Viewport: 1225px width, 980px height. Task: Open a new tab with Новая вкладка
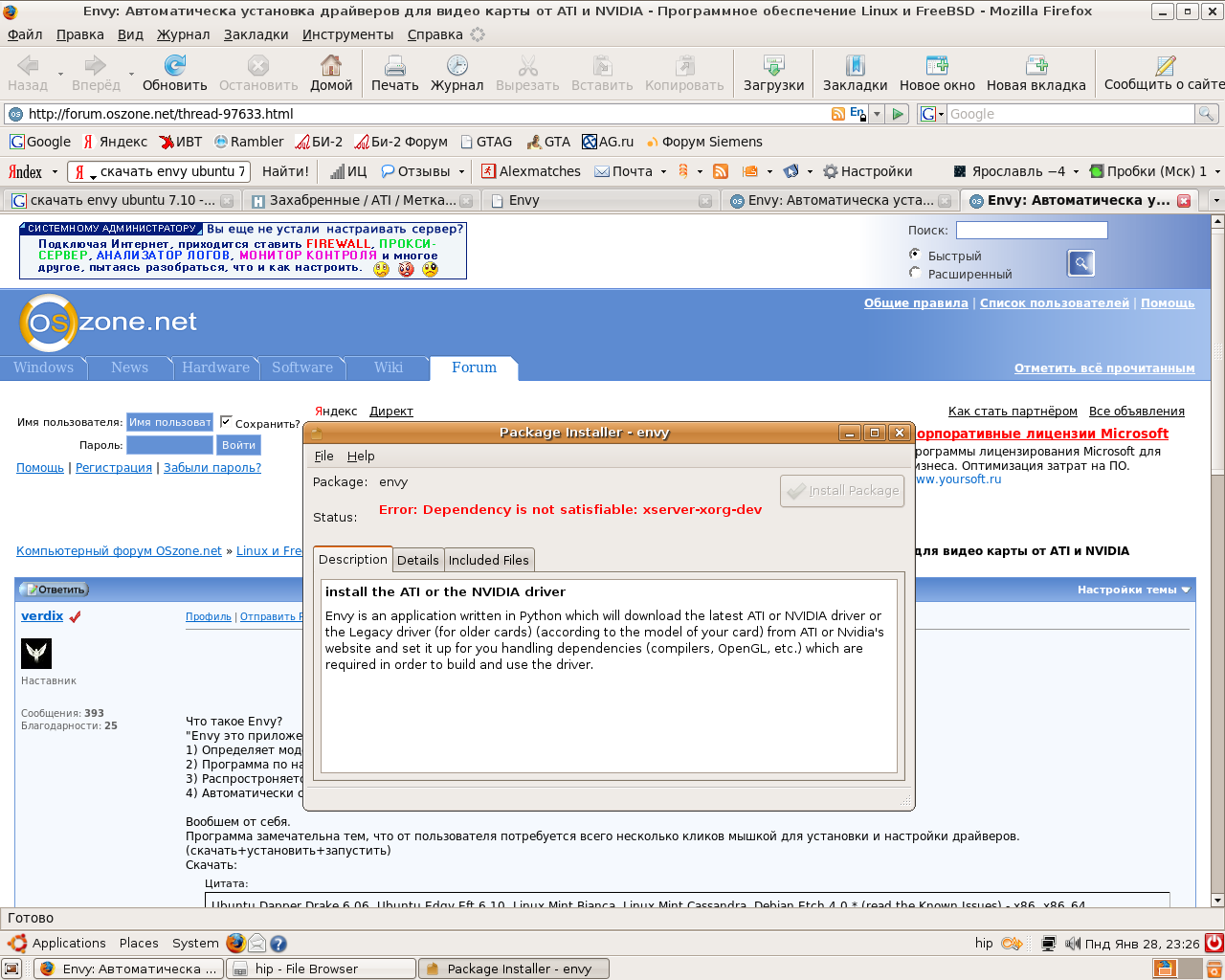[x=1036, y=73]
